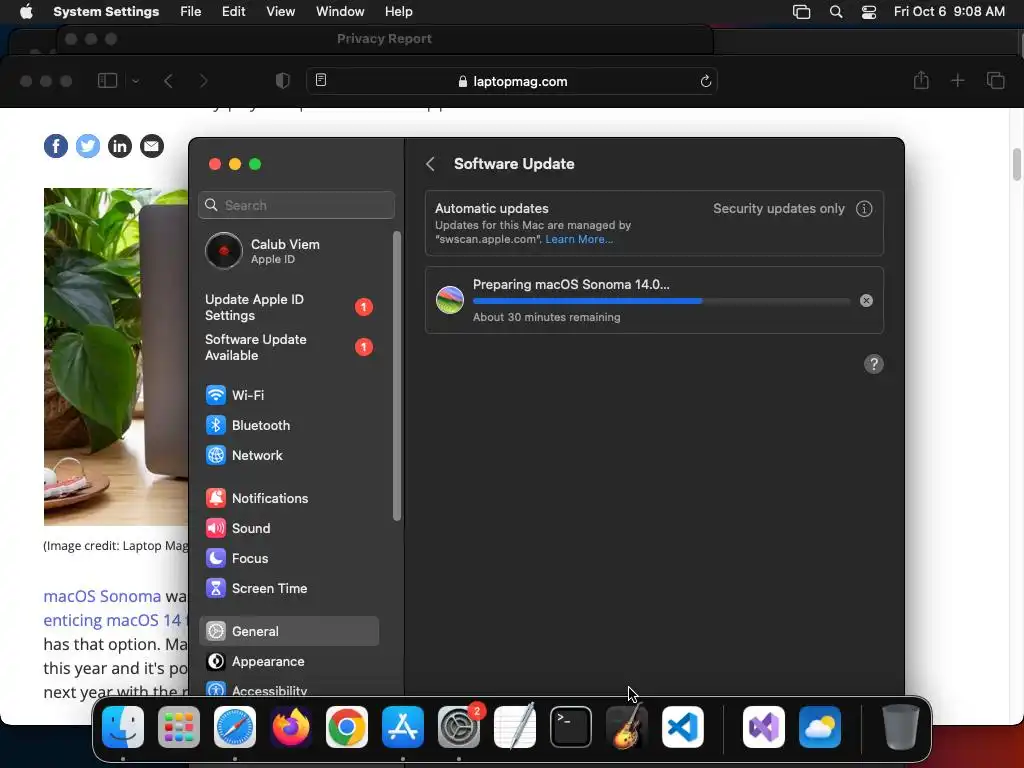The image size is (1024, 768).
Task: Go forward in Safari history
Action: click(203, 81)
